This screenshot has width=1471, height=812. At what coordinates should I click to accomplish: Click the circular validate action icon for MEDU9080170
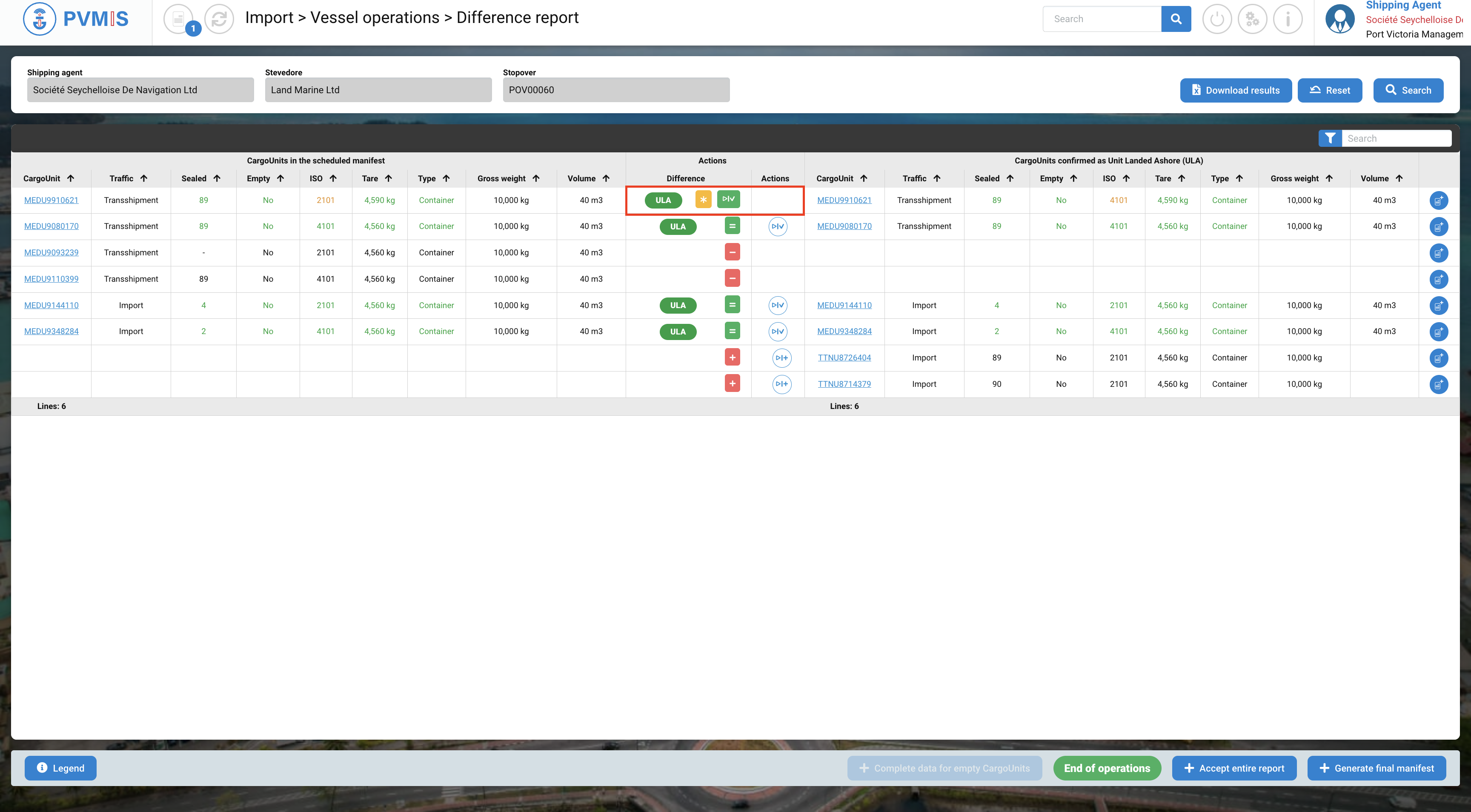(777, 226)
